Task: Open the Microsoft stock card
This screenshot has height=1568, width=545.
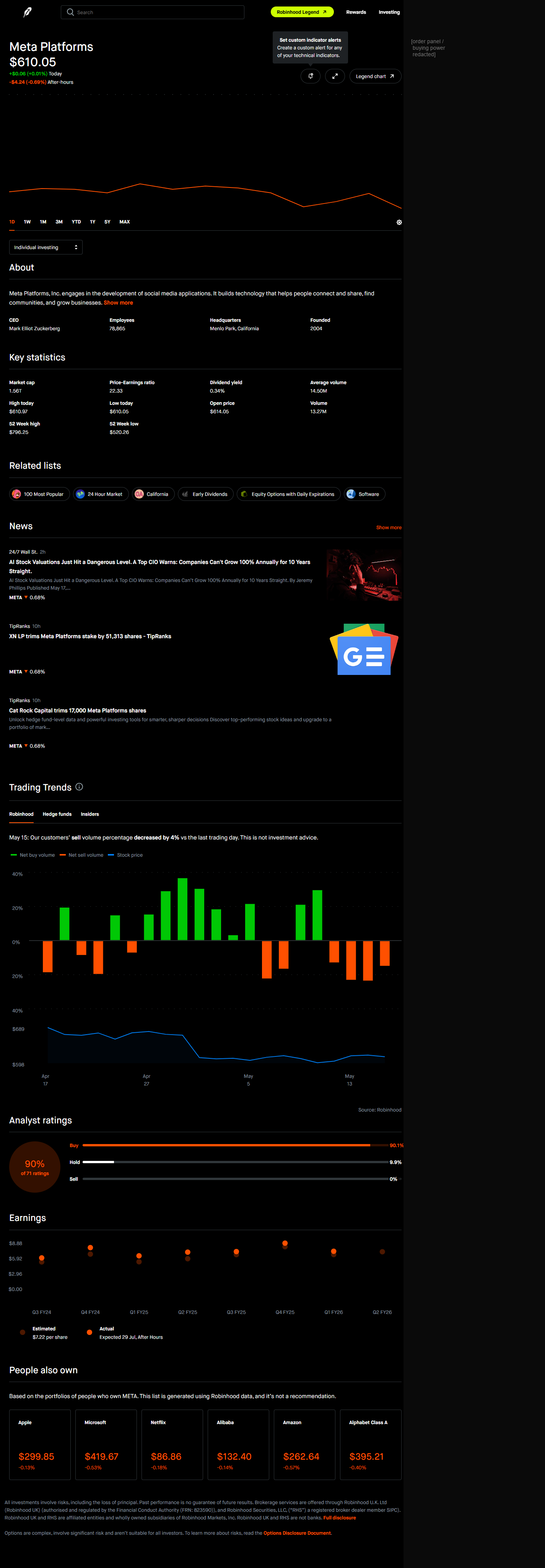Action: click(106, 1444)
